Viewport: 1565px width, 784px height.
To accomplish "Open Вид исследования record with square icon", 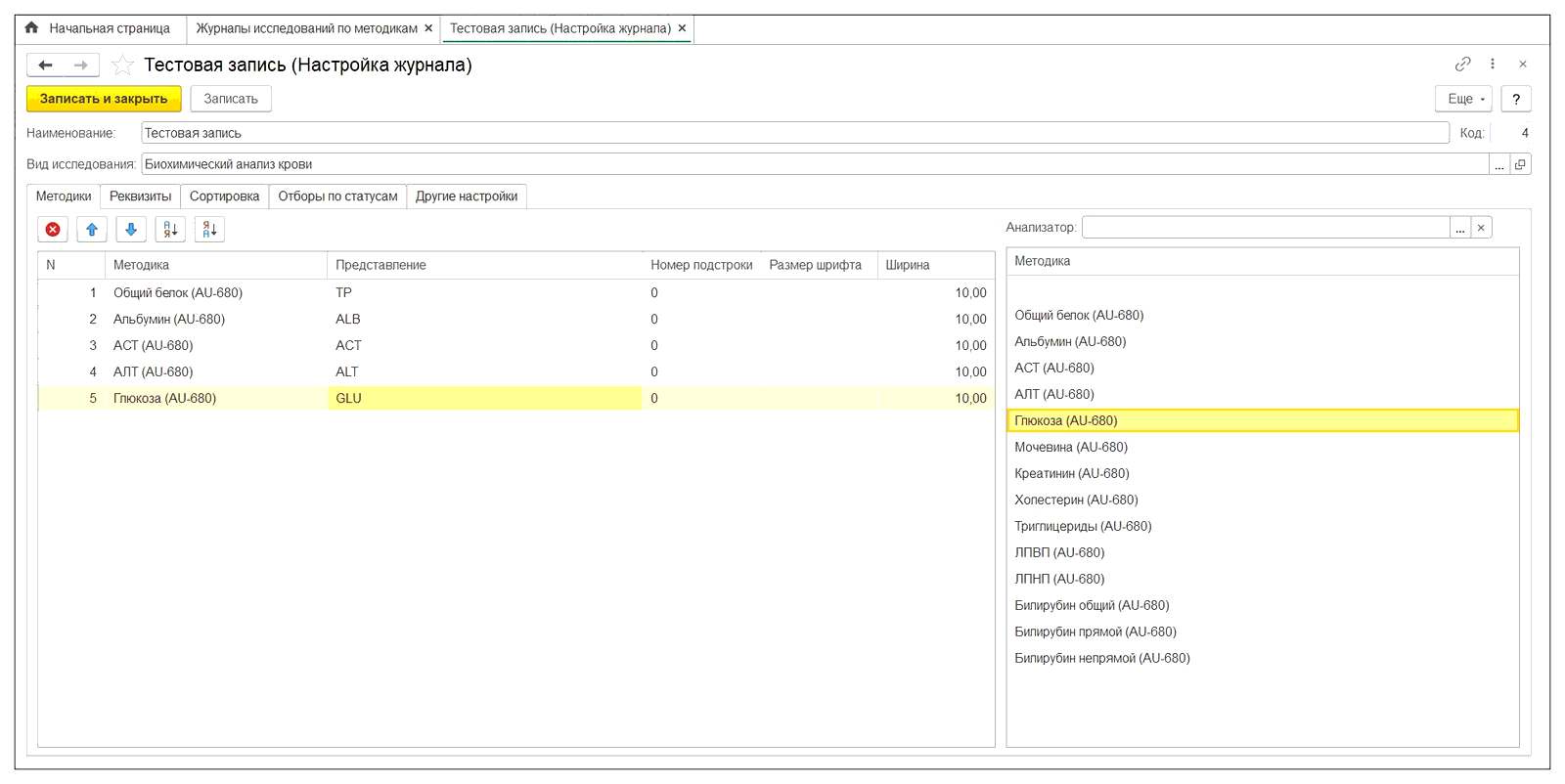I will [x=1520, y=164].
